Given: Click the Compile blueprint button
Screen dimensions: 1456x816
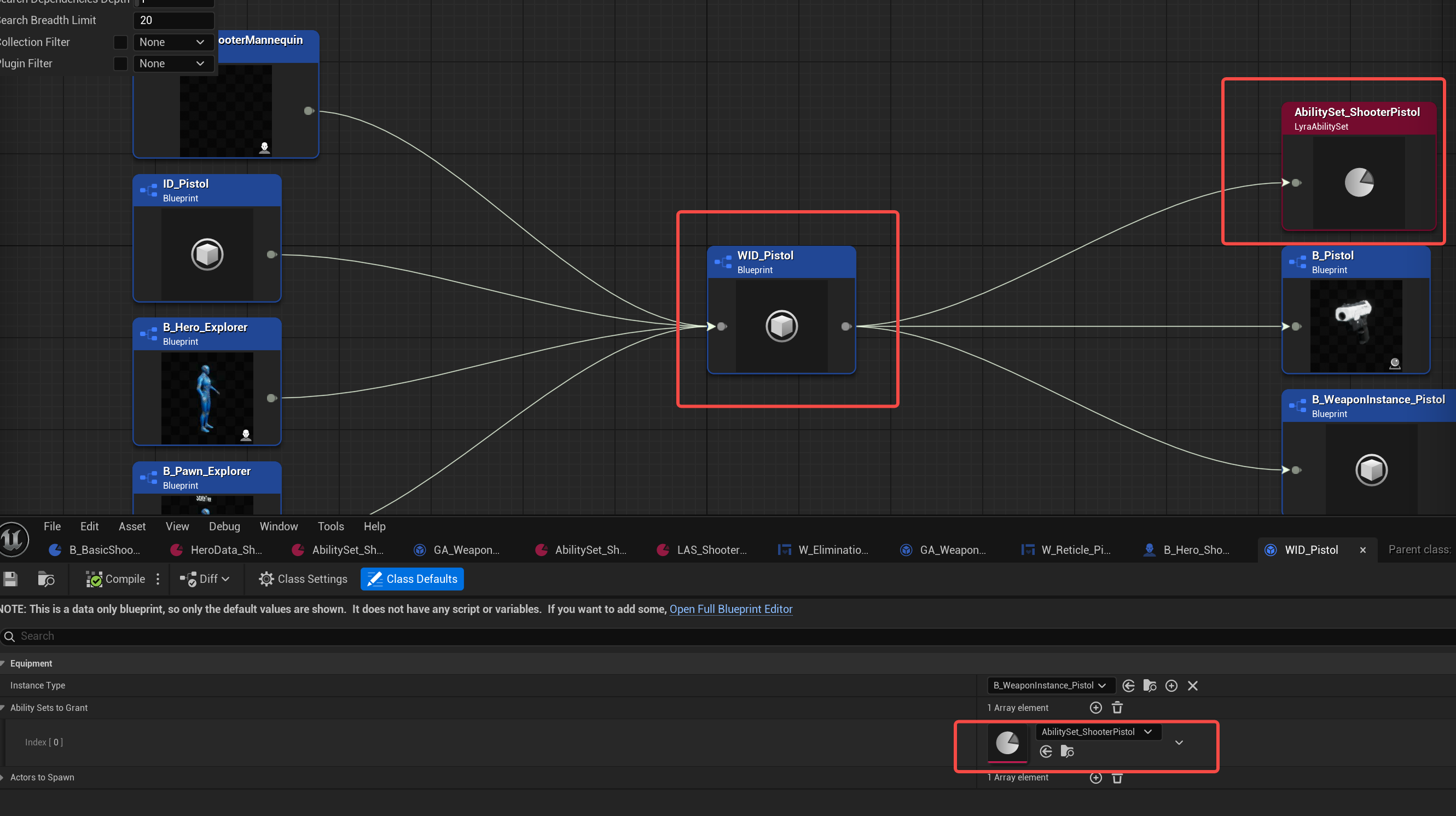Looking at the screenshot, I should (x=115, y=579).
